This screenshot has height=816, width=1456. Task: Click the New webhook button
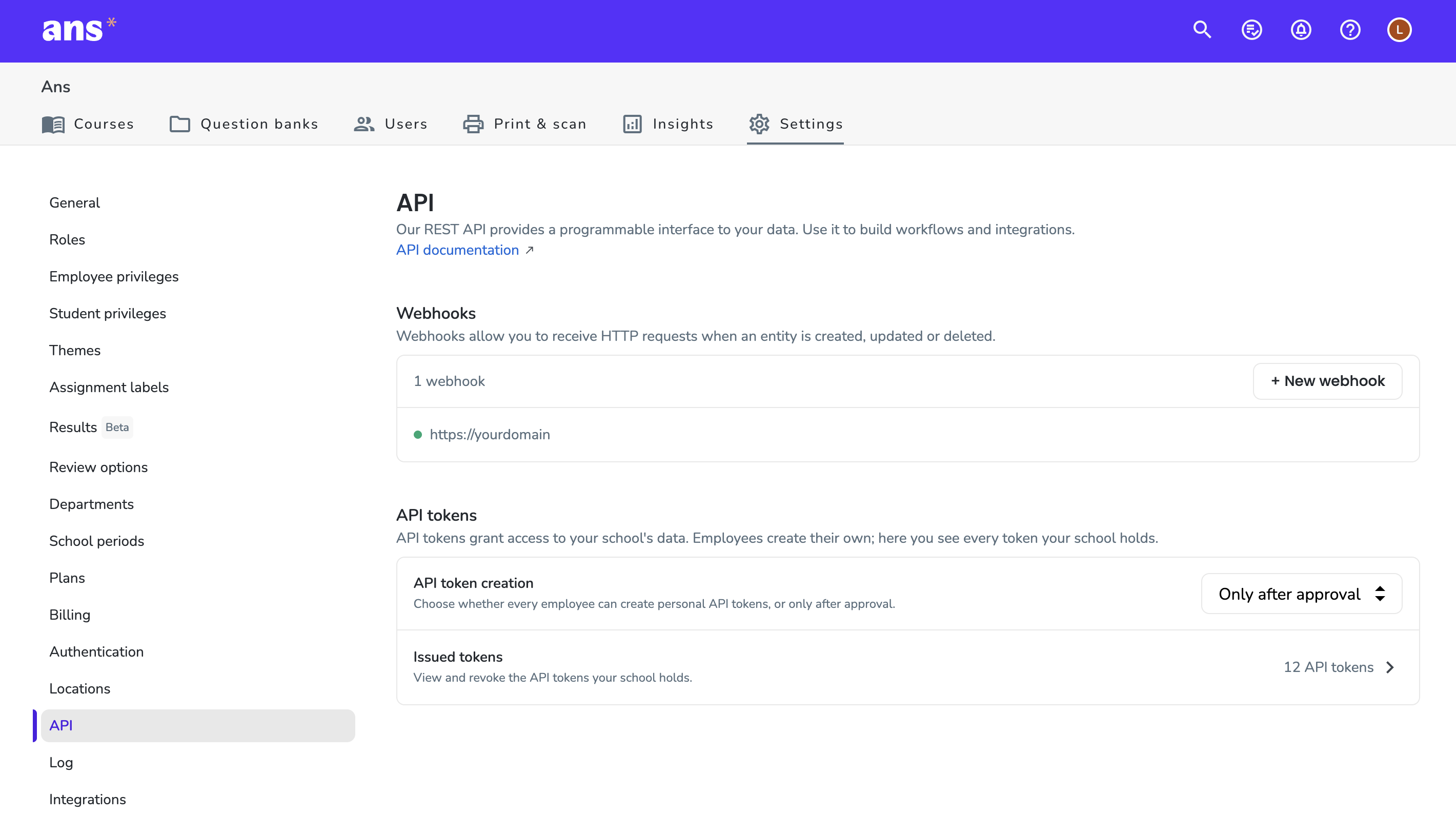[x=1327, y=381]
